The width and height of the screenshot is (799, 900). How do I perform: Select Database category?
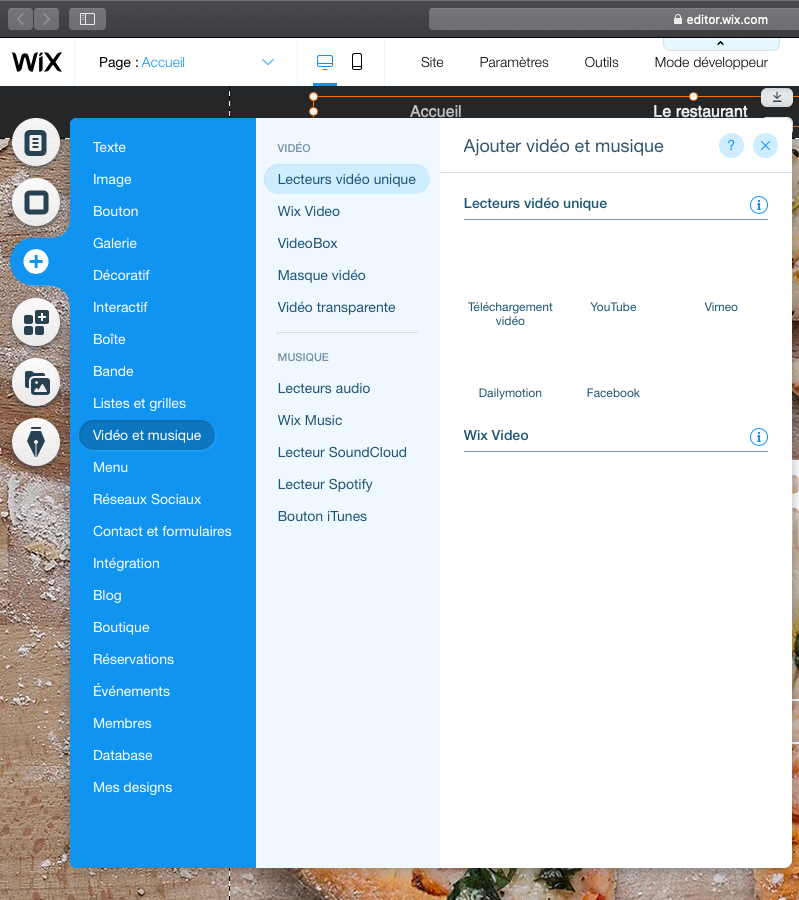click(123, 755)
